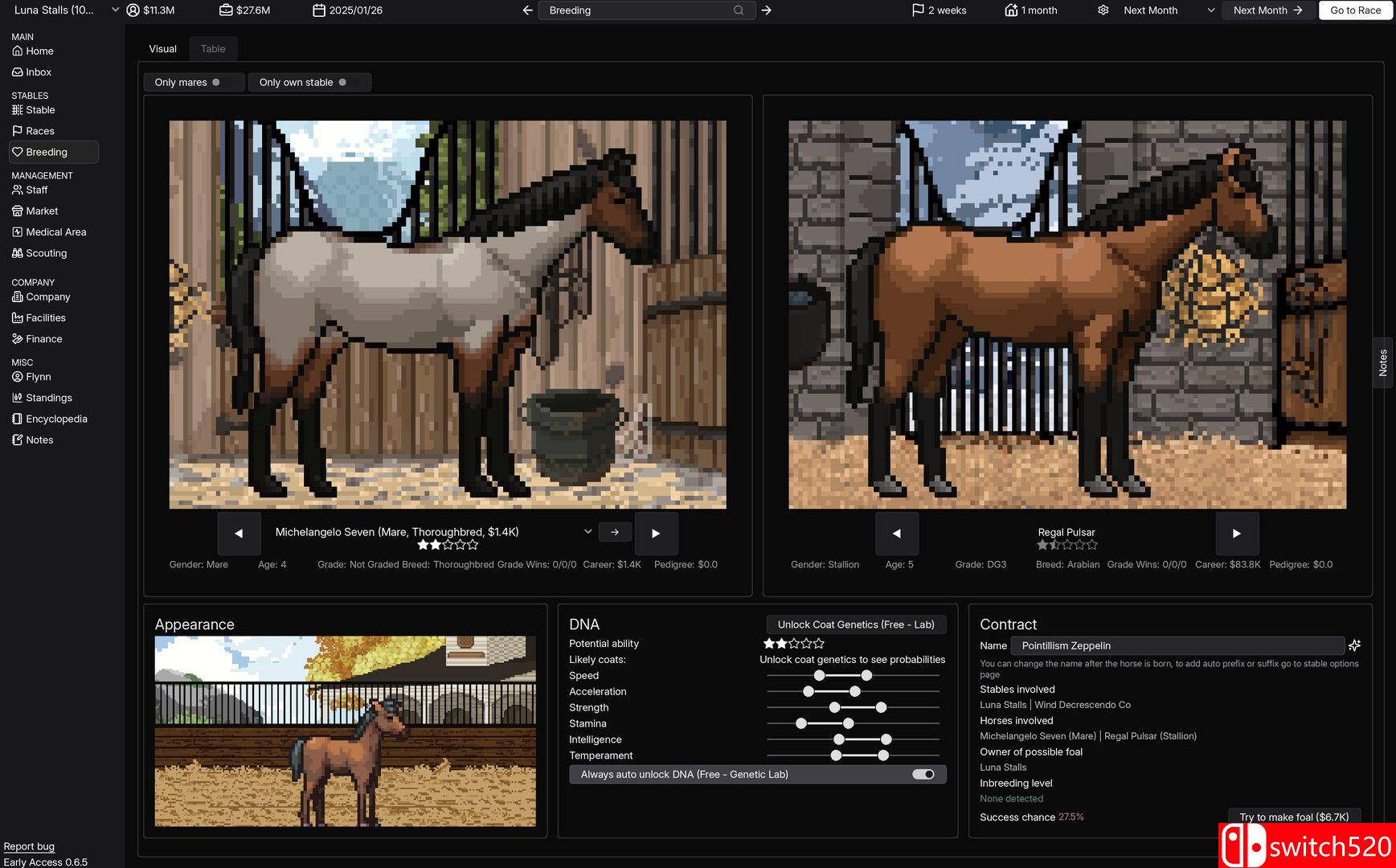Screen dimensions: 1396x868
Task: Click Try to make foal button
Action: click(x=1294, y=817)
